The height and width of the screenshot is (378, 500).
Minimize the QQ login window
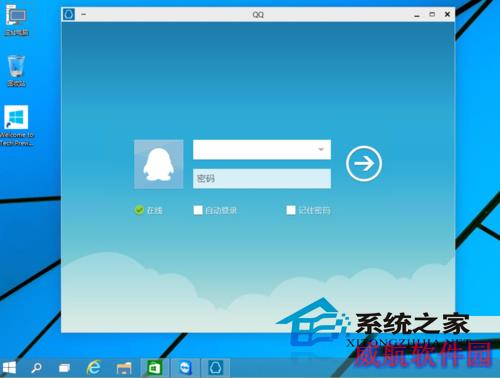click(x=417, y=15)
